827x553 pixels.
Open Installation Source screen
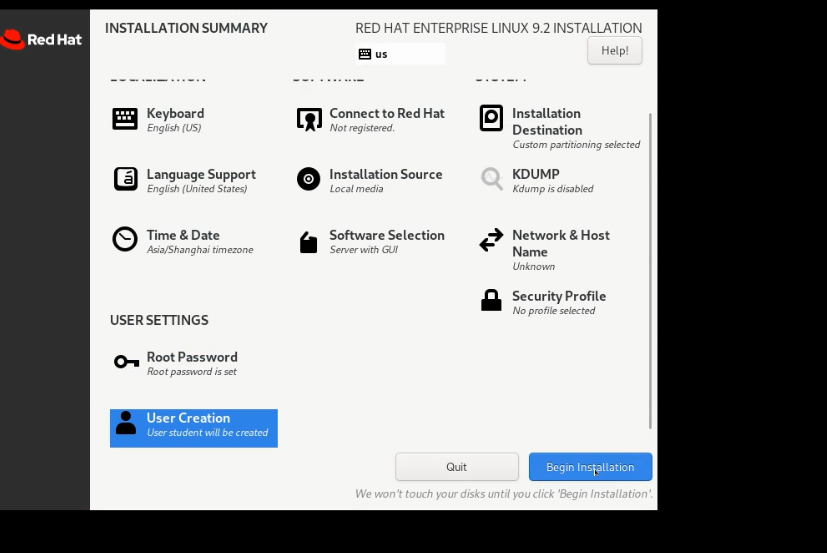pos(386,174)
